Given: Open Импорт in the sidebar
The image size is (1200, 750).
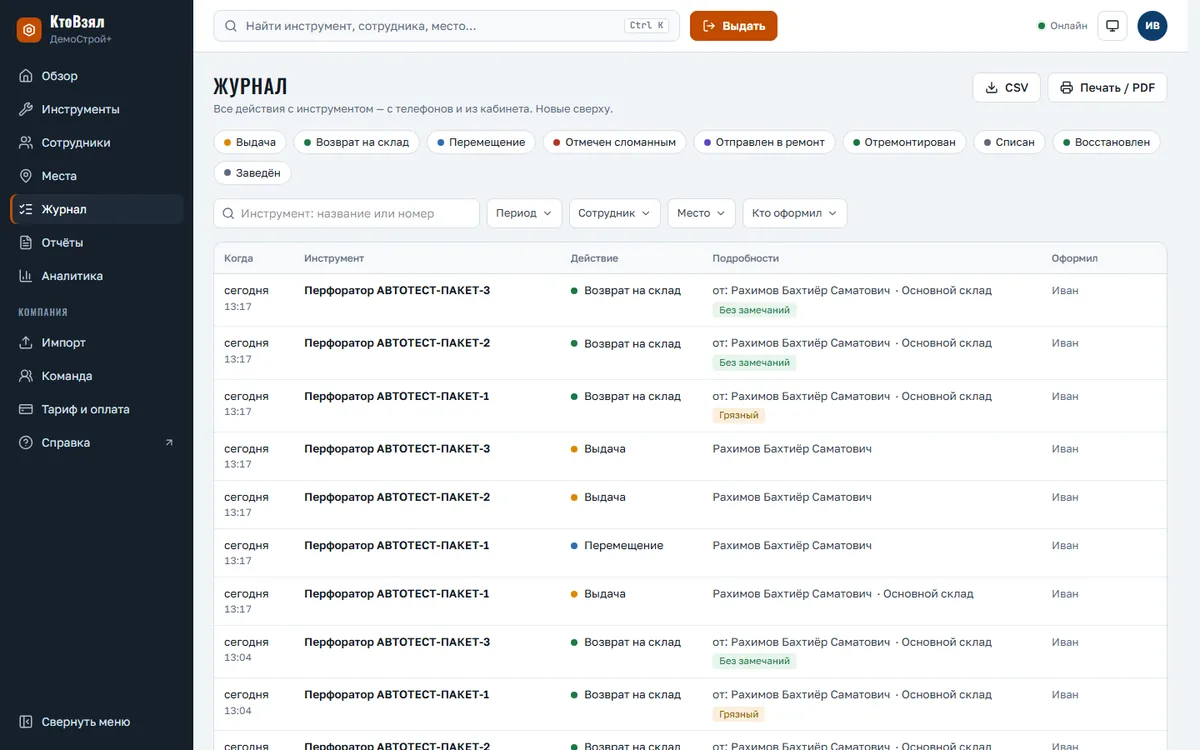Looking at the screenshot, I should point(97,343).
